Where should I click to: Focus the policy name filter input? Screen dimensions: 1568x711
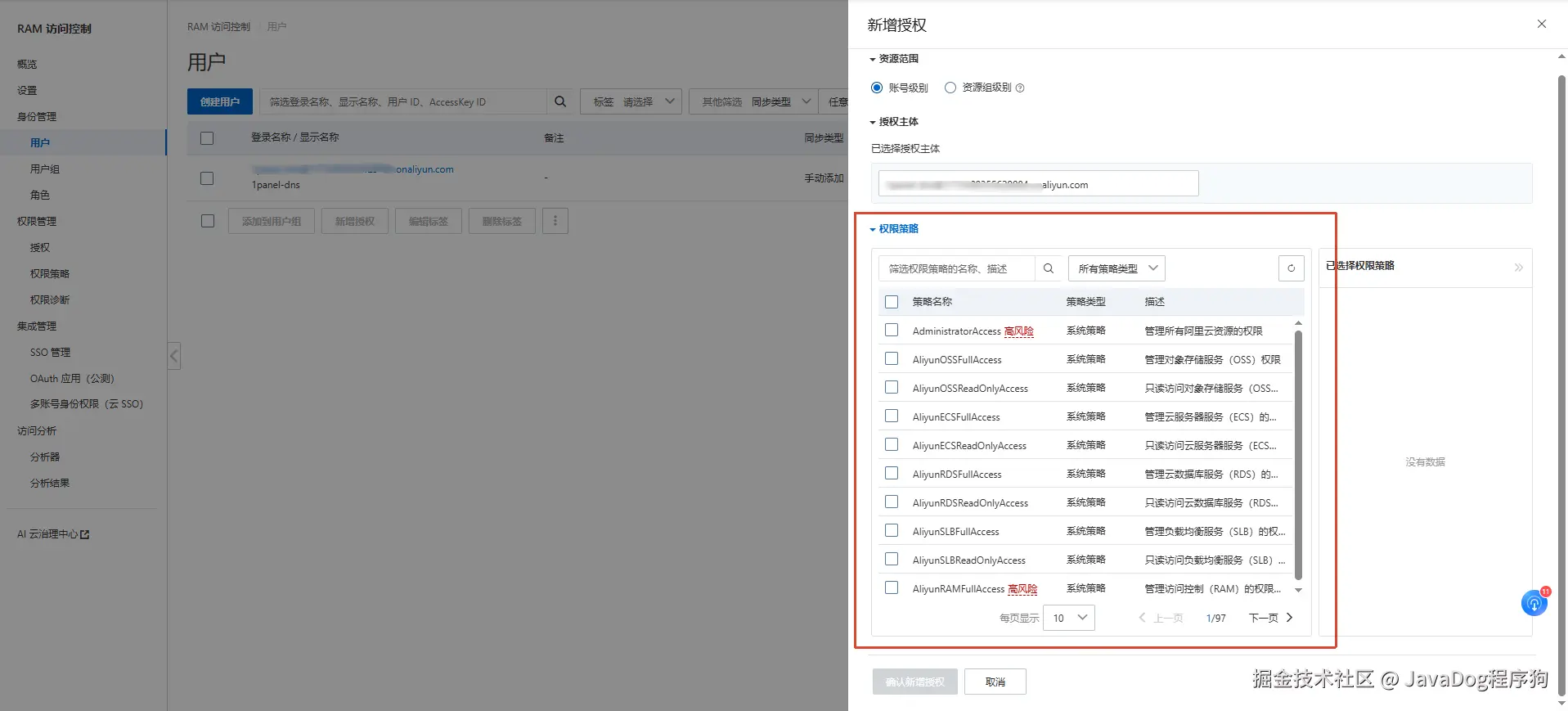(x=957, y=268)
